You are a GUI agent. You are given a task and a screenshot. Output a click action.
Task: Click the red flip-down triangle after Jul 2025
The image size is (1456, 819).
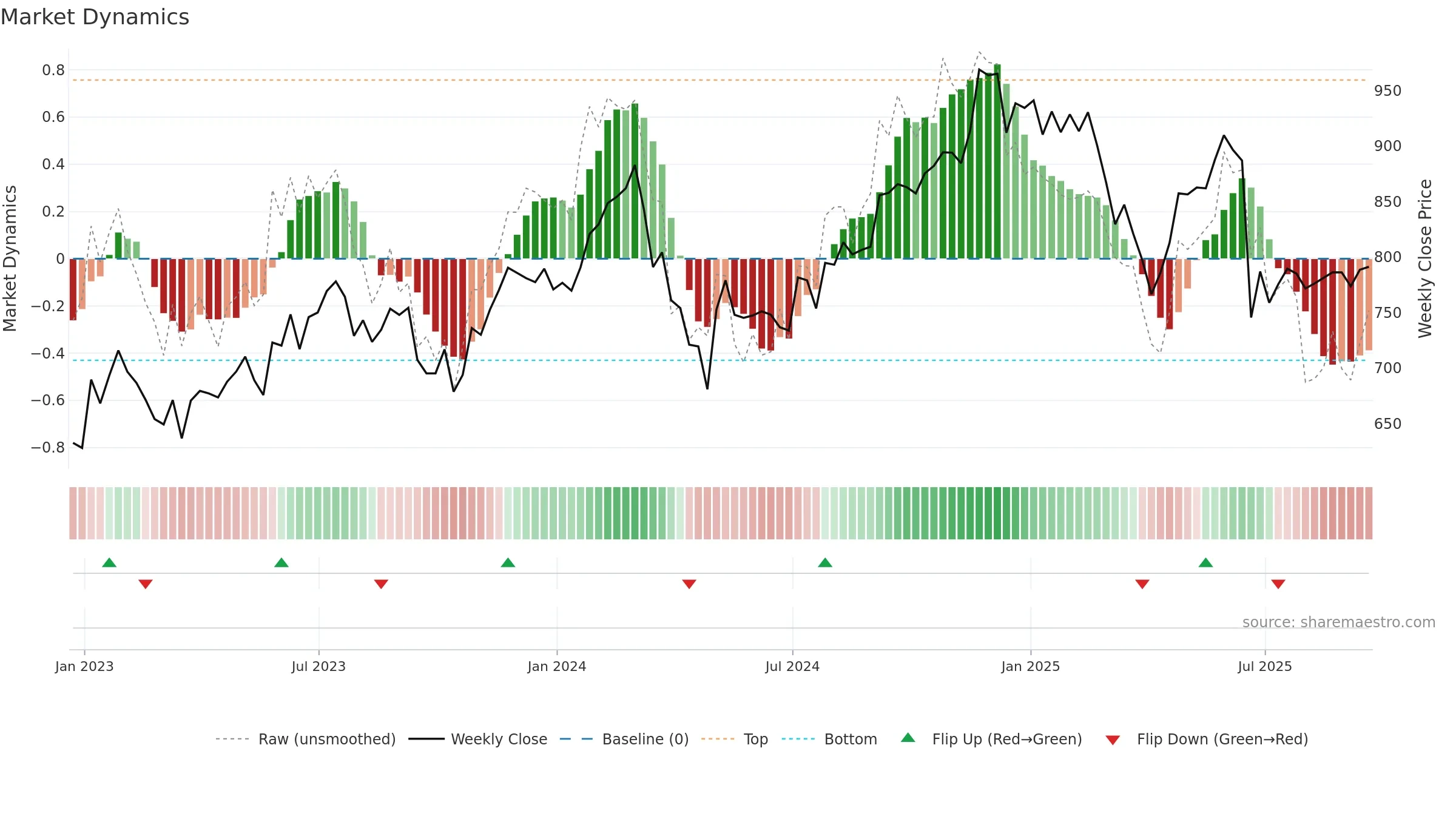coord(1278,584)
